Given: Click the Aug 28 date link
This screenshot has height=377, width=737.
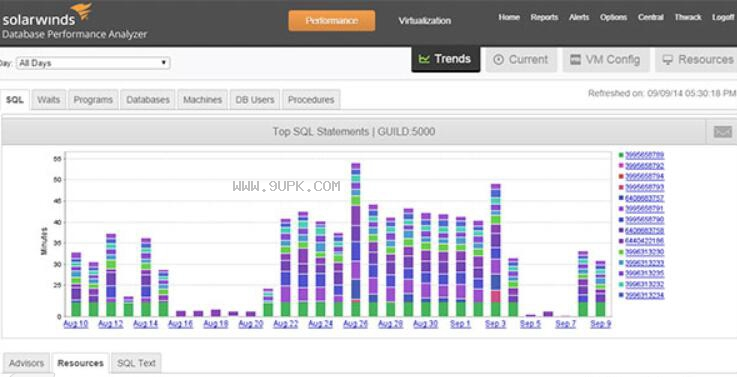Looking at the screenshot, I should pos(391,324).
